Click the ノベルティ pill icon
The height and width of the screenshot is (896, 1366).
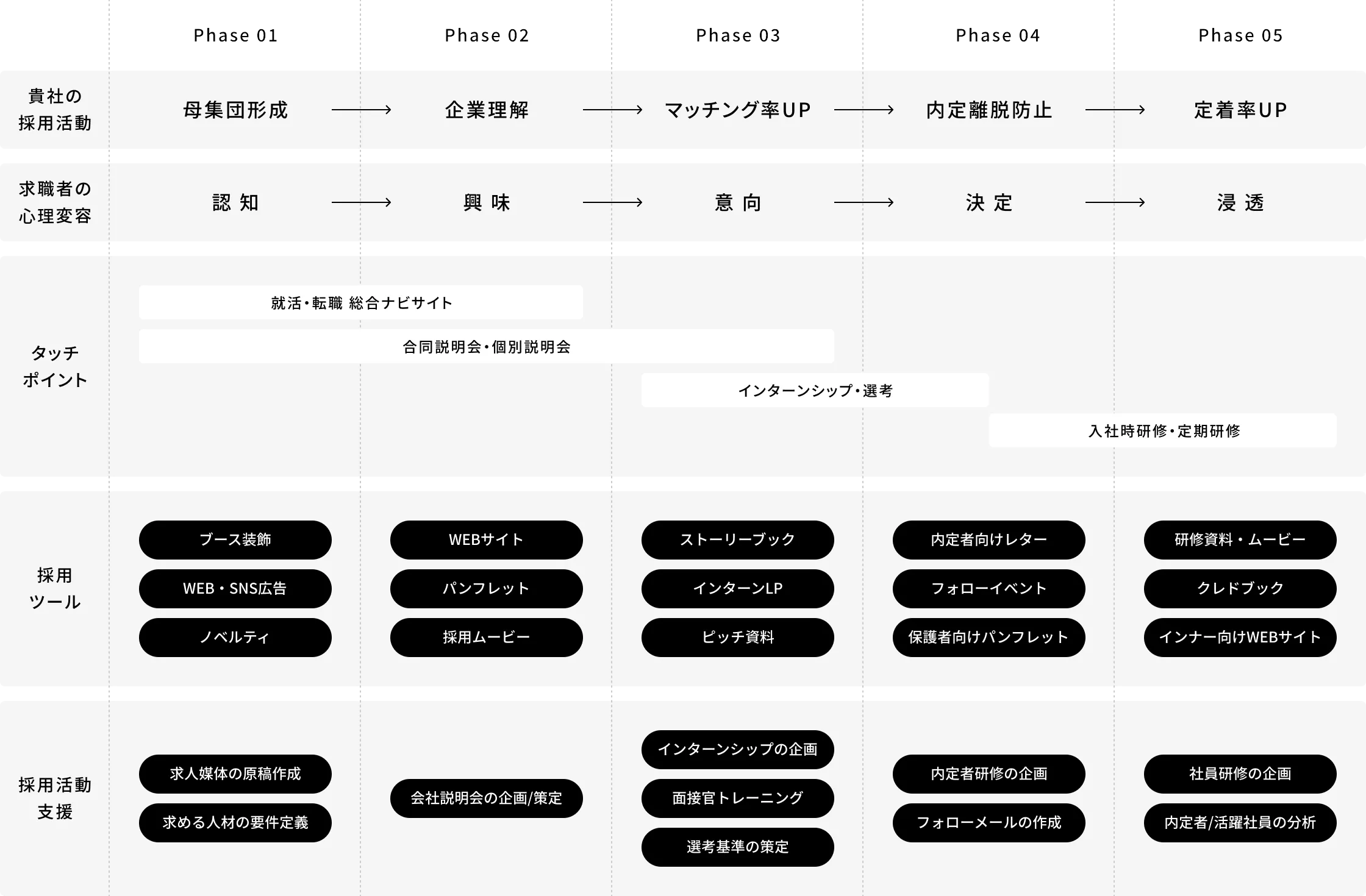tap(235, 638)
